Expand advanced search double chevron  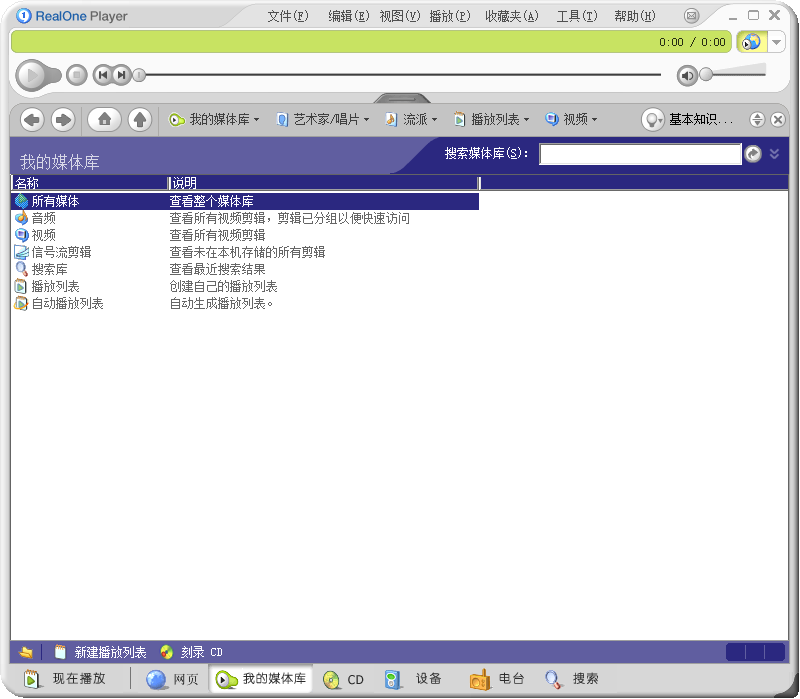tap(774, 154)
